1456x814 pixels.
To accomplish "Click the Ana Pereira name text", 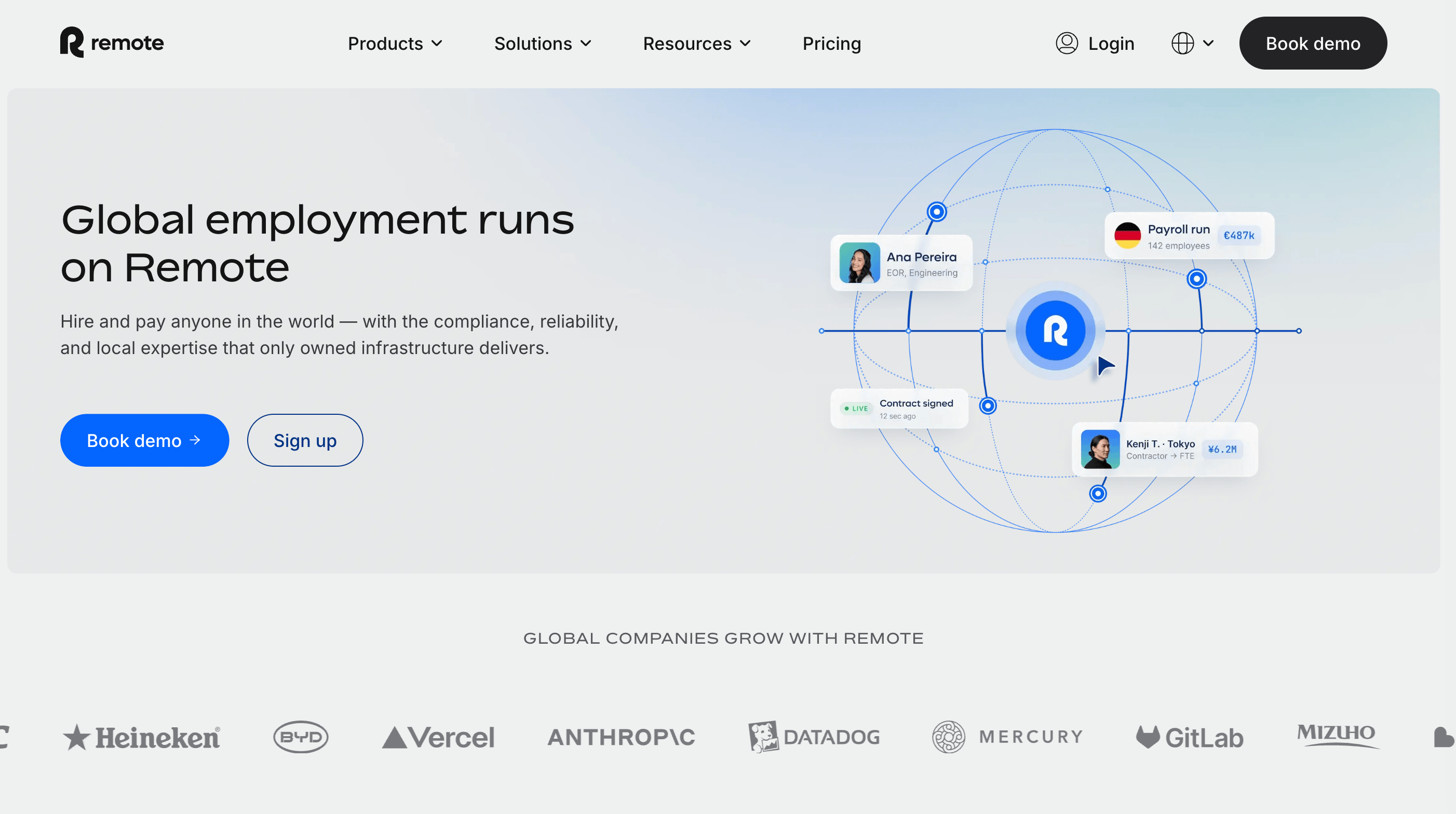I will (921, 257).
